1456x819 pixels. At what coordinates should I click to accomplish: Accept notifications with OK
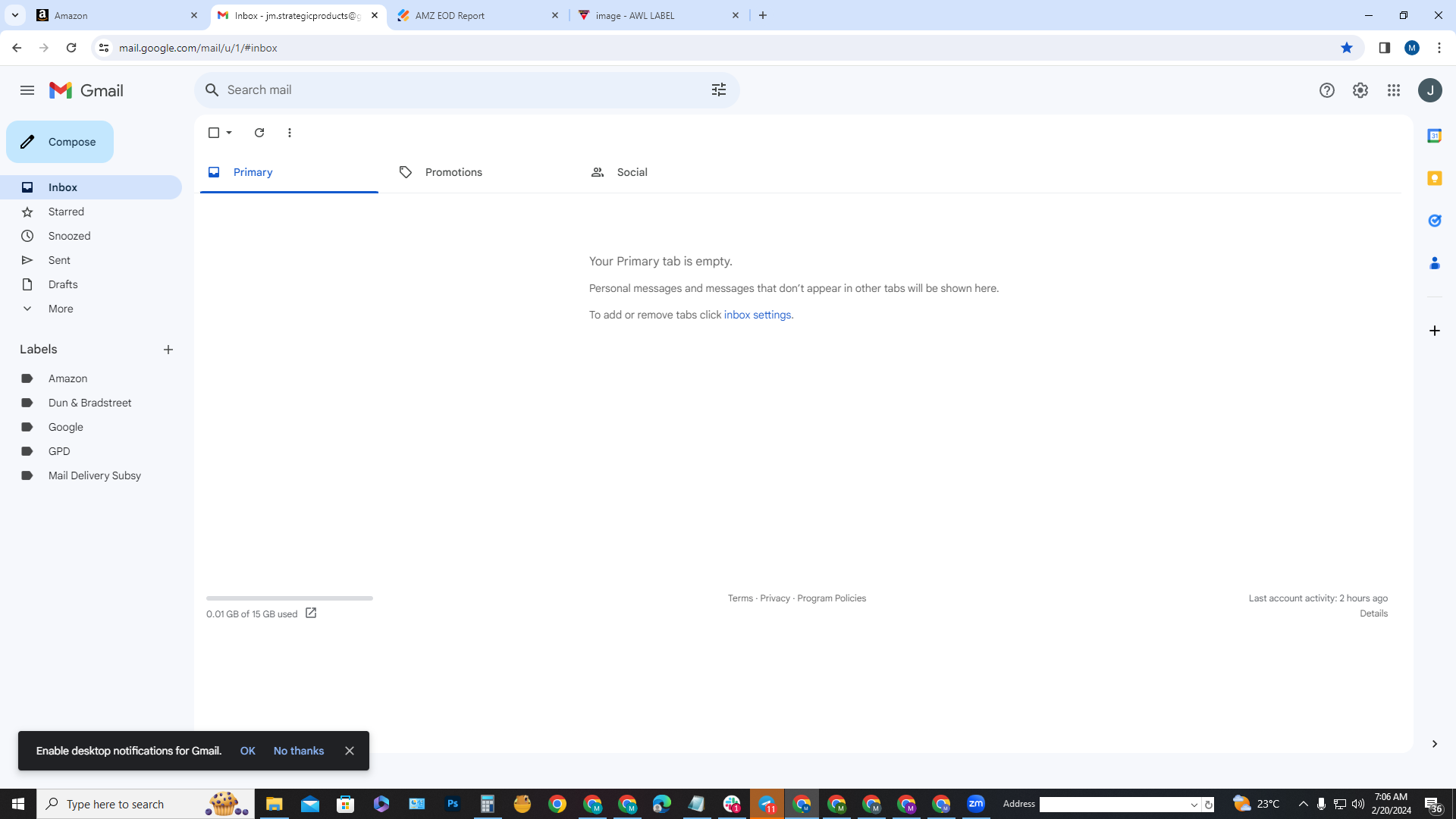247,751
